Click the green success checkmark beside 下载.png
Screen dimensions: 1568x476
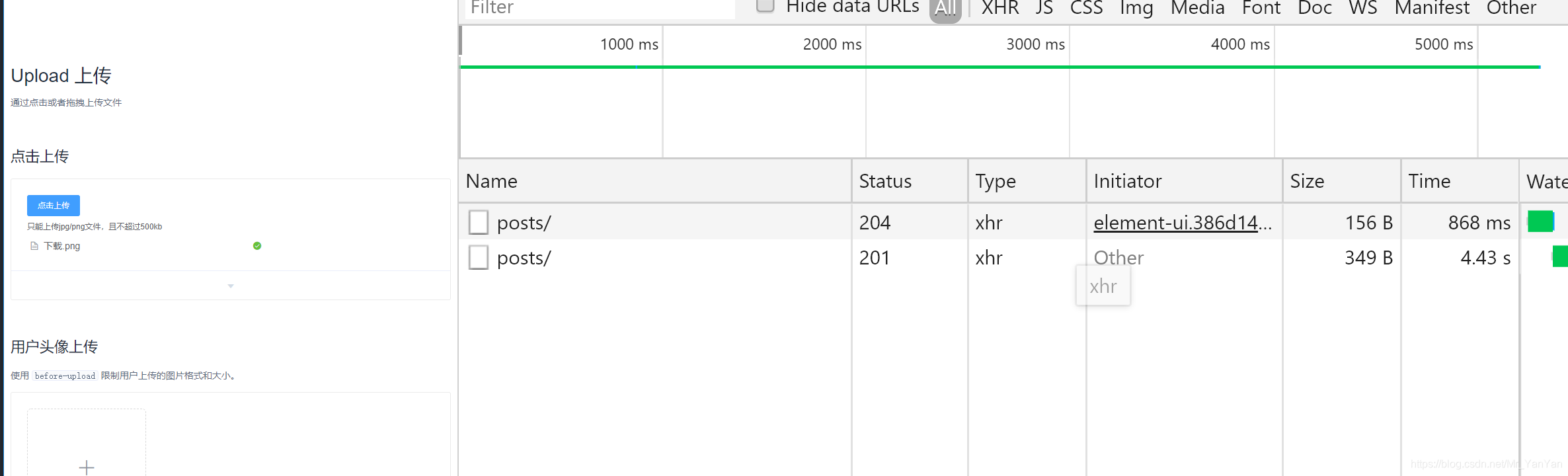(257, 246)
